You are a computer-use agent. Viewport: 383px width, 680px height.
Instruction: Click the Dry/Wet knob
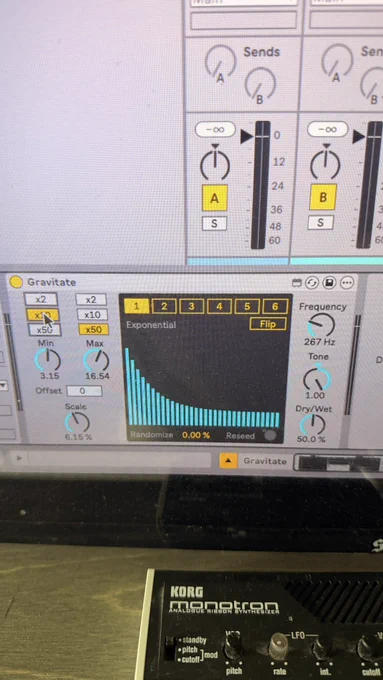pyautogui.click(x=312, y=425)
